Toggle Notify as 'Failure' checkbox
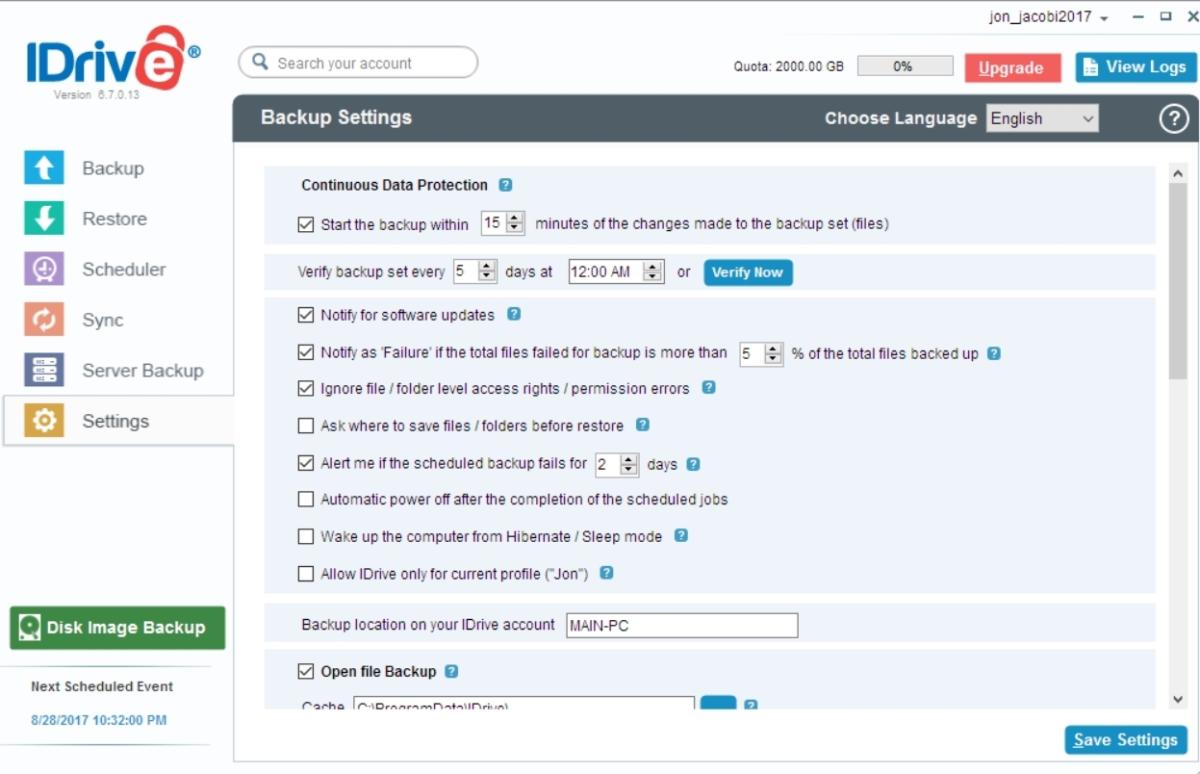This screenshot has width=1200, height=774. (306, 352)
